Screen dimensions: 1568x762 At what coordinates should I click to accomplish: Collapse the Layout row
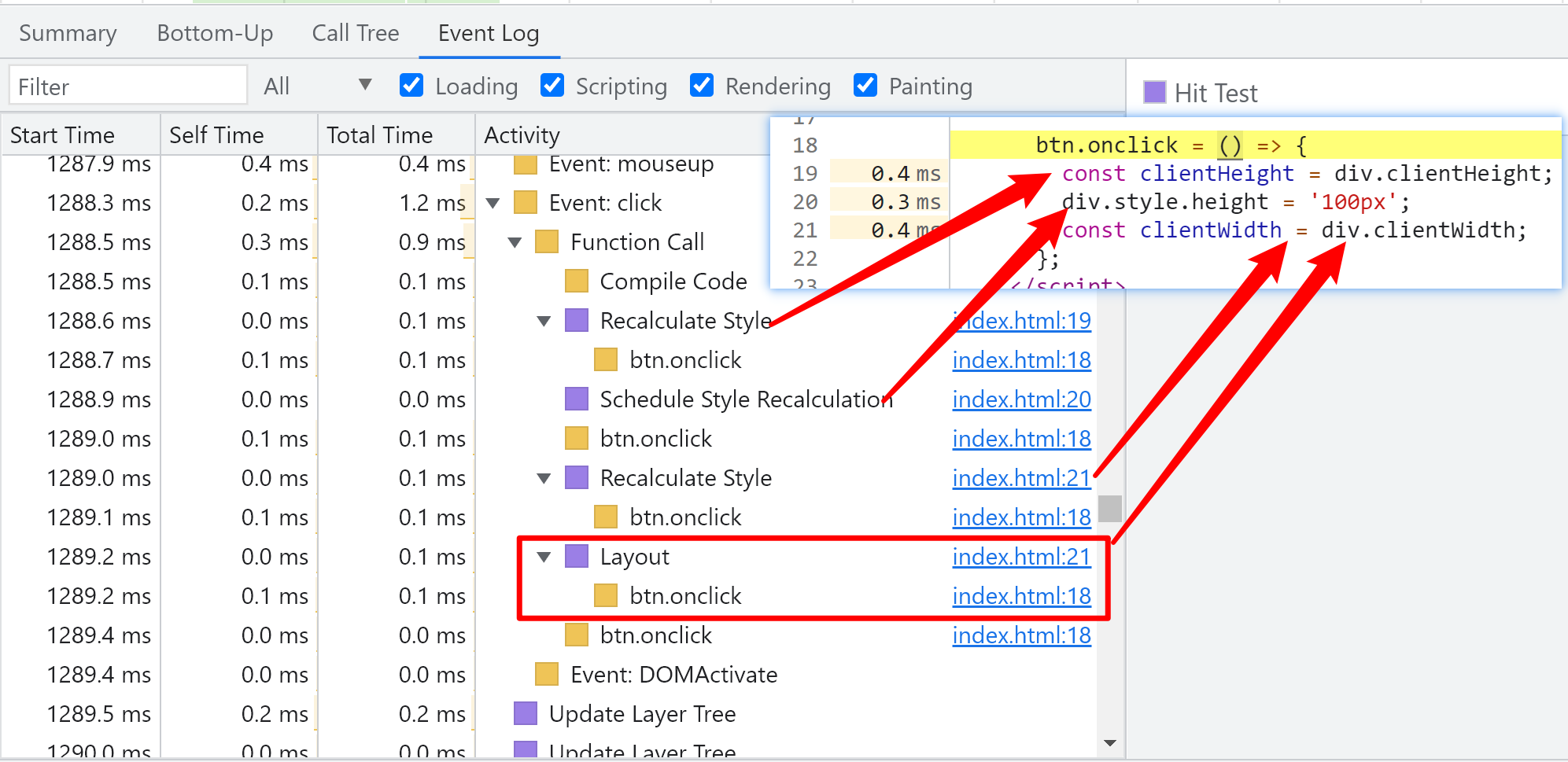pyautogui.click(x=544, y=558)
